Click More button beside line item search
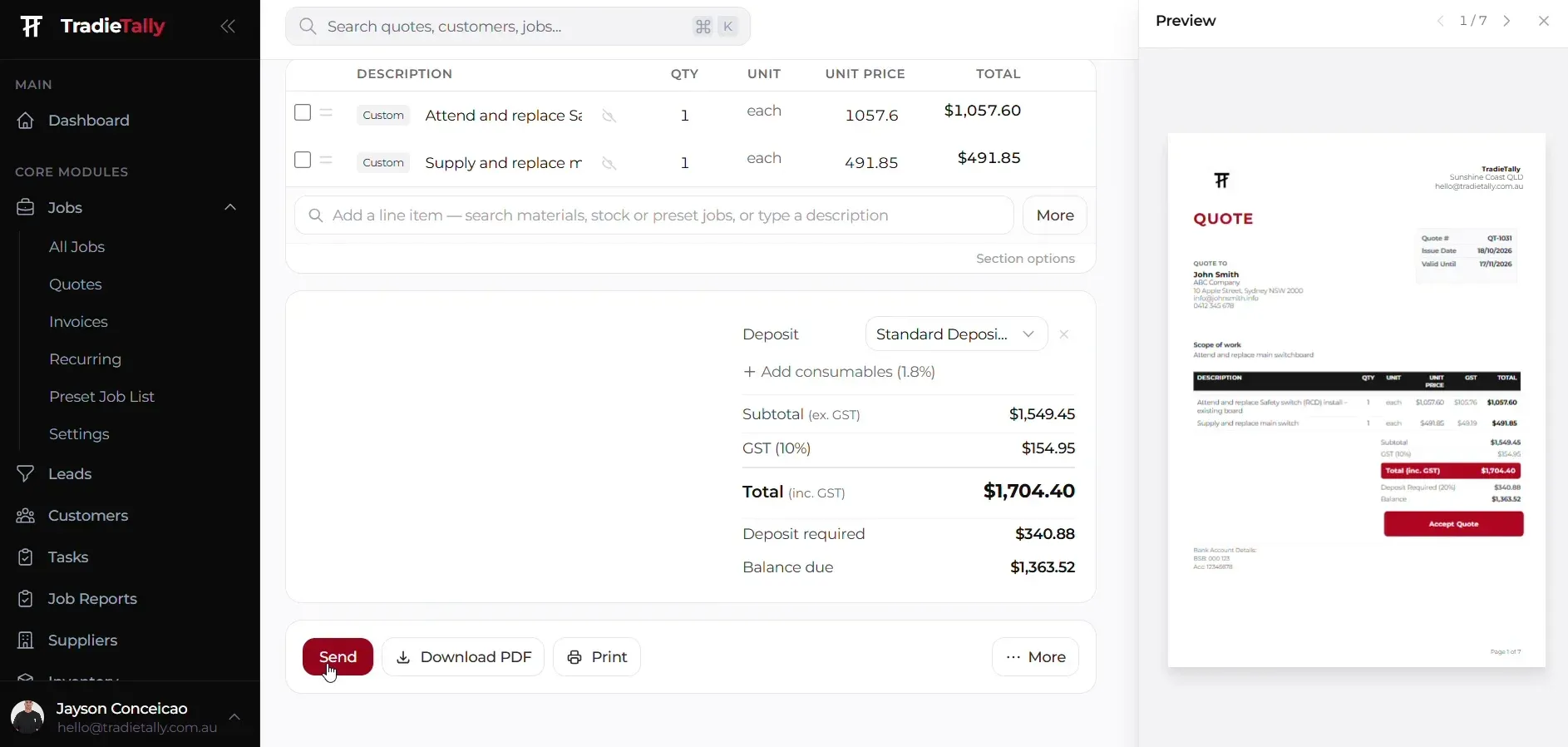1568x747 pixels. coord(1055,215)
